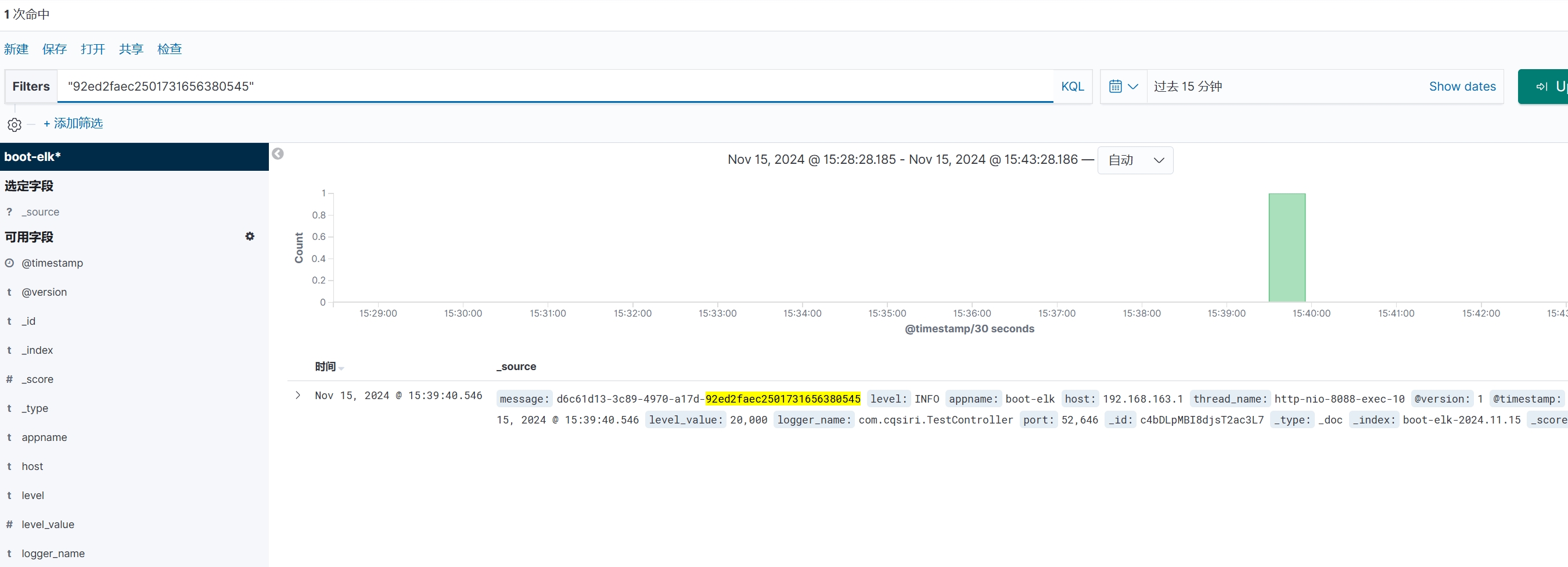Expand the Nov 15 log document row

coord(298,395)
